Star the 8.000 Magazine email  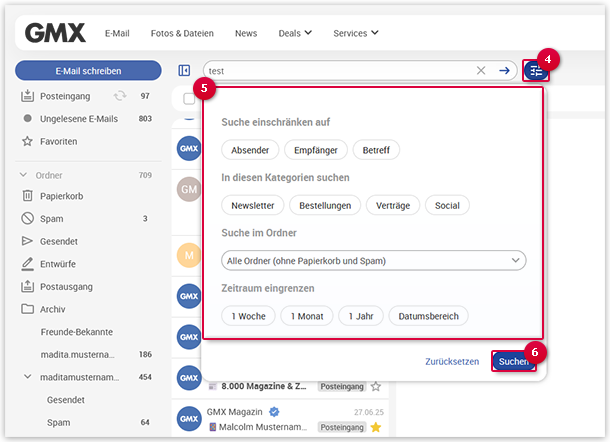(x=376, y=386)
